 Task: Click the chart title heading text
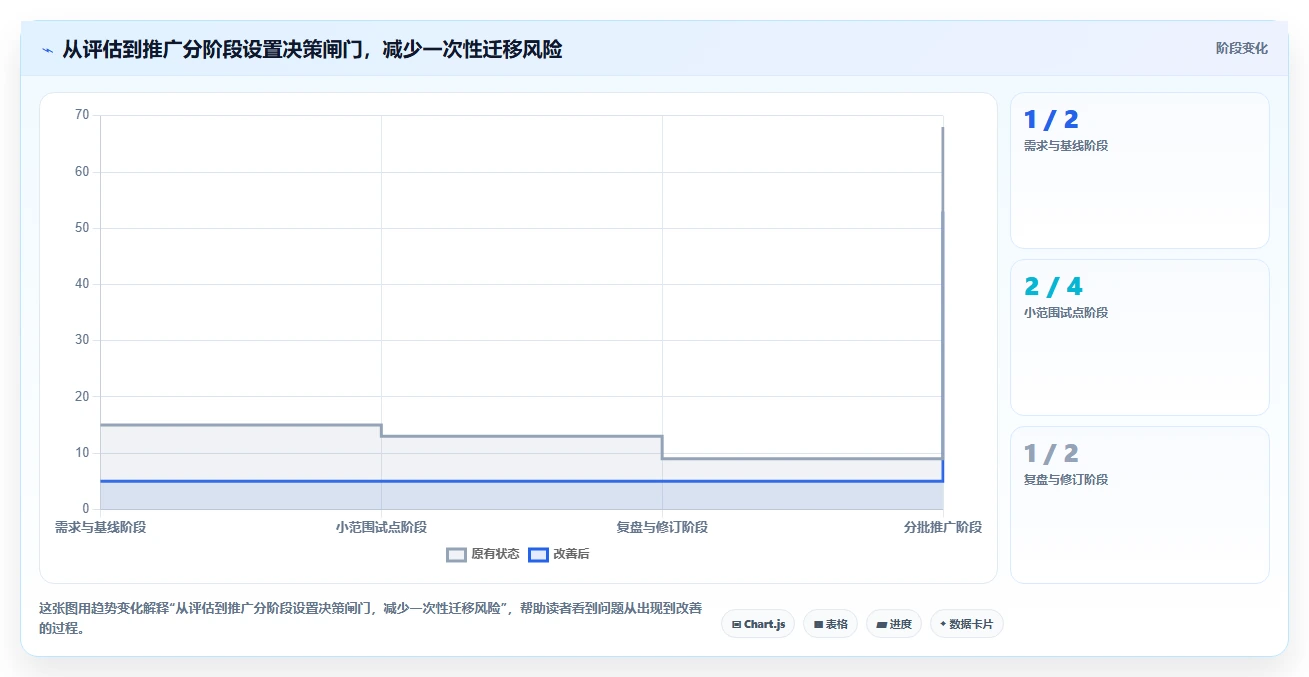312,49
